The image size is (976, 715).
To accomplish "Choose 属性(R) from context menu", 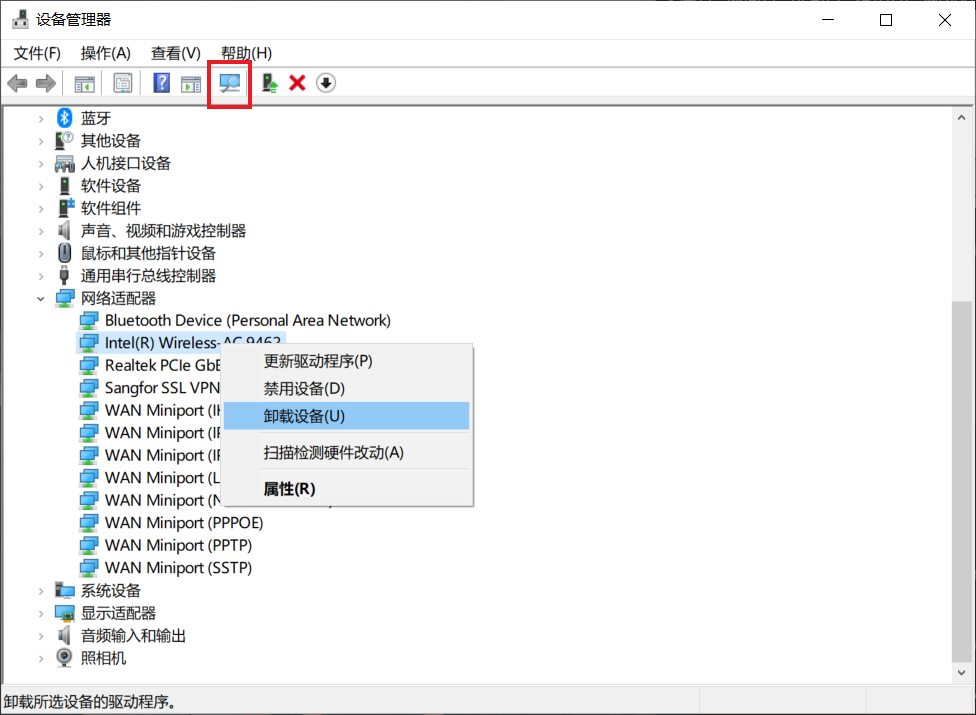I will pyautogui.click(x=346, y=488).
